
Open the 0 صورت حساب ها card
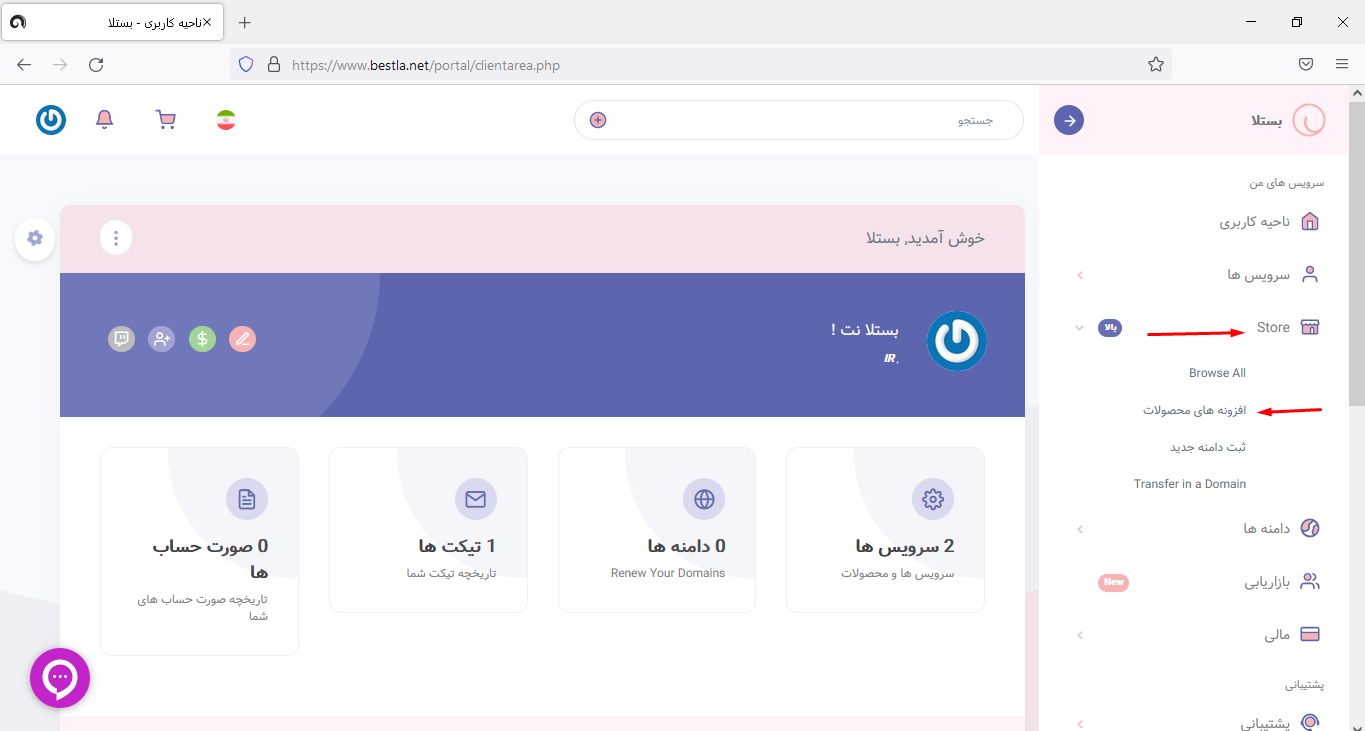point(199,552)
